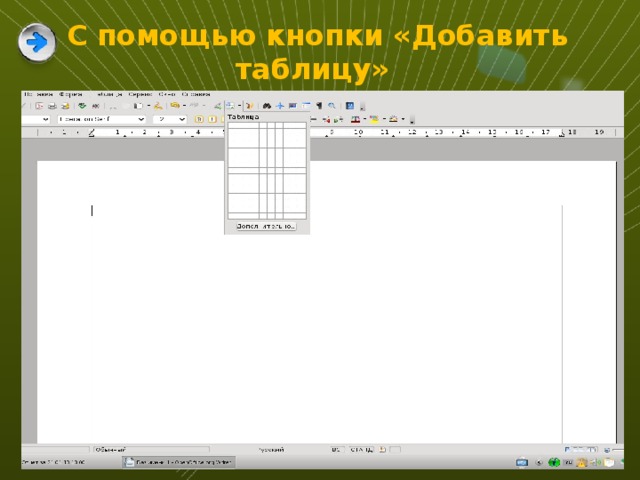
Task: Open the Paste icon's dropdown arrow
Action: 149,106
